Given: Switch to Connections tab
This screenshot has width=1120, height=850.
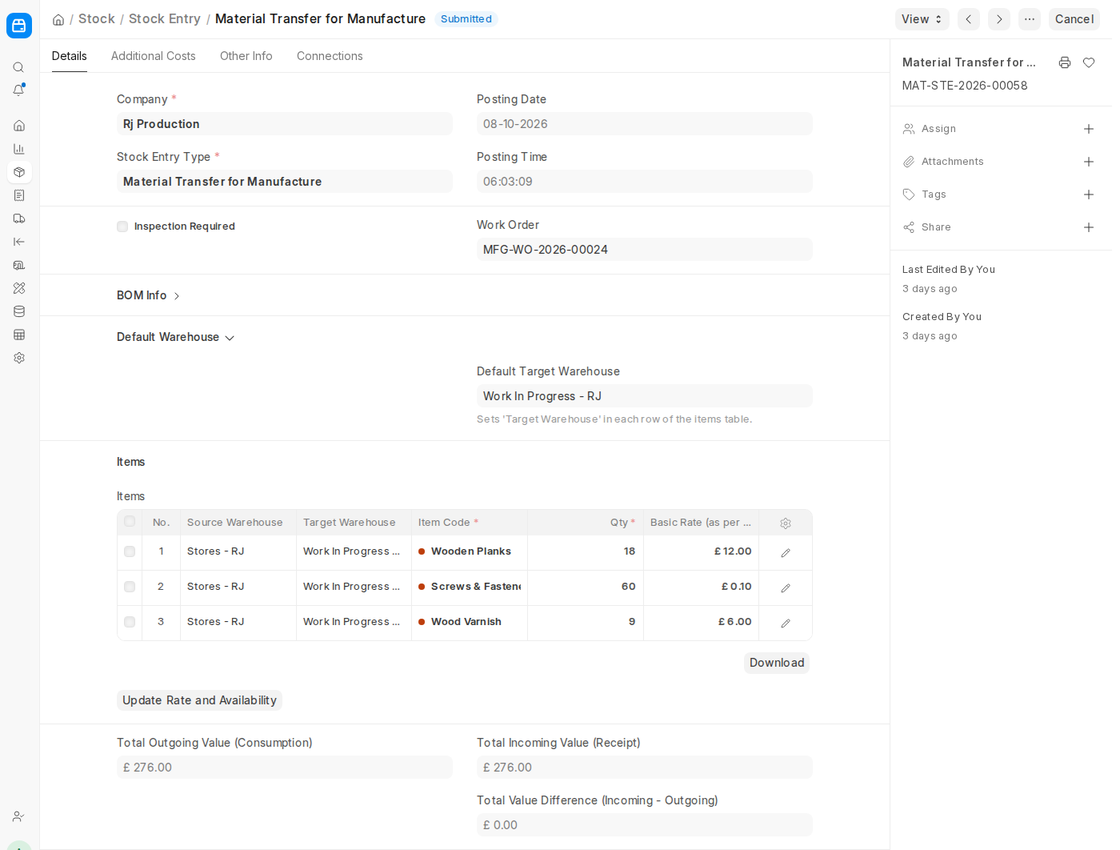Looking at the screenshot, I should click(329, 56).
